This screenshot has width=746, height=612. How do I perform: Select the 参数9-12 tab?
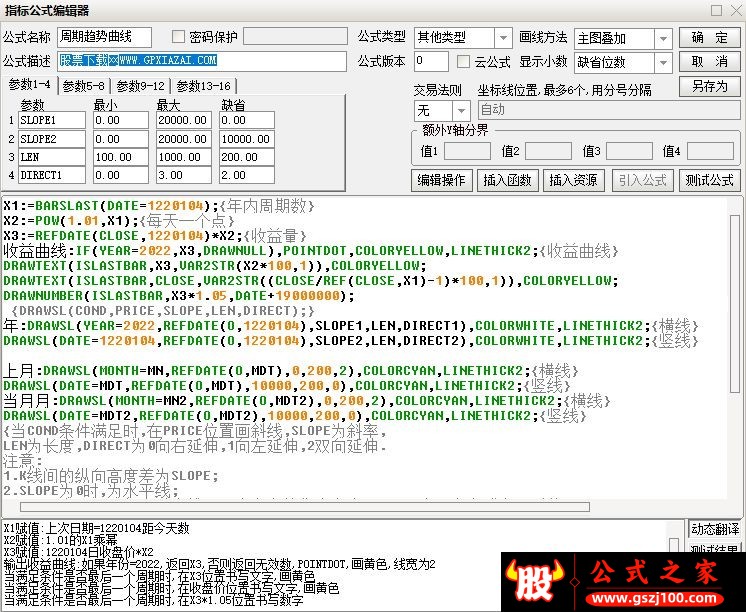pyautogui.click(x=139, y=86)
